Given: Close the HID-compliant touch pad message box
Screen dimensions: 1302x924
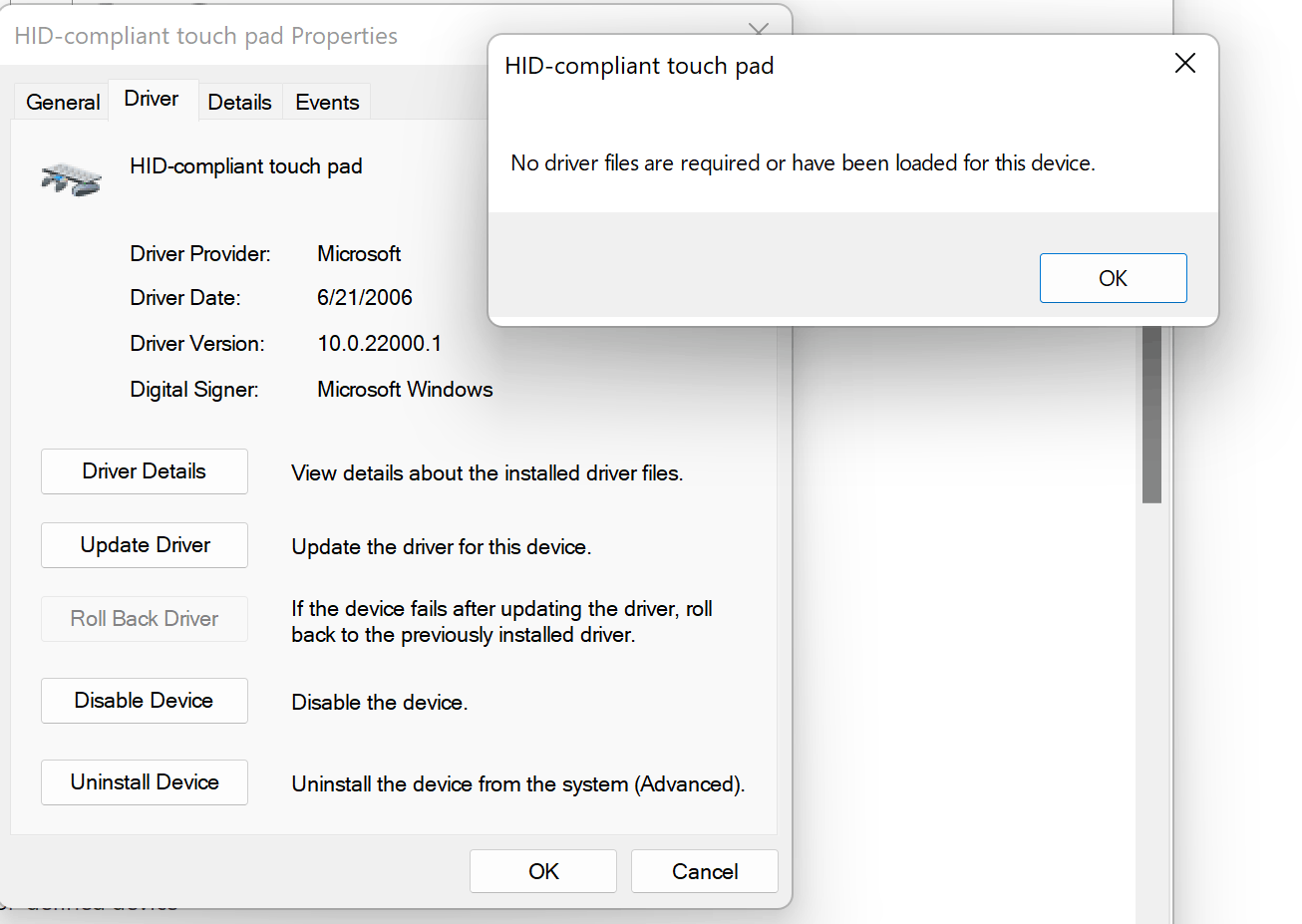Looking at the screenshot, I should point(1184,63).
